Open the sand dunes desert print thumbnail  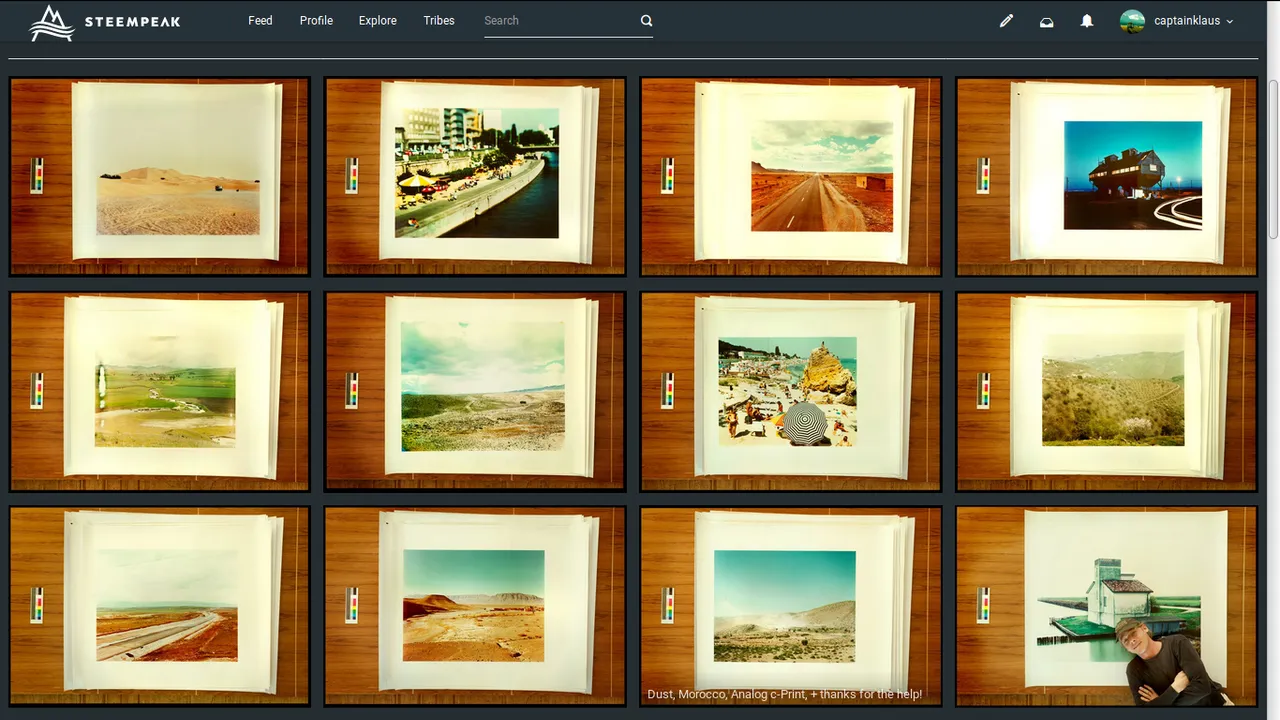160,176
